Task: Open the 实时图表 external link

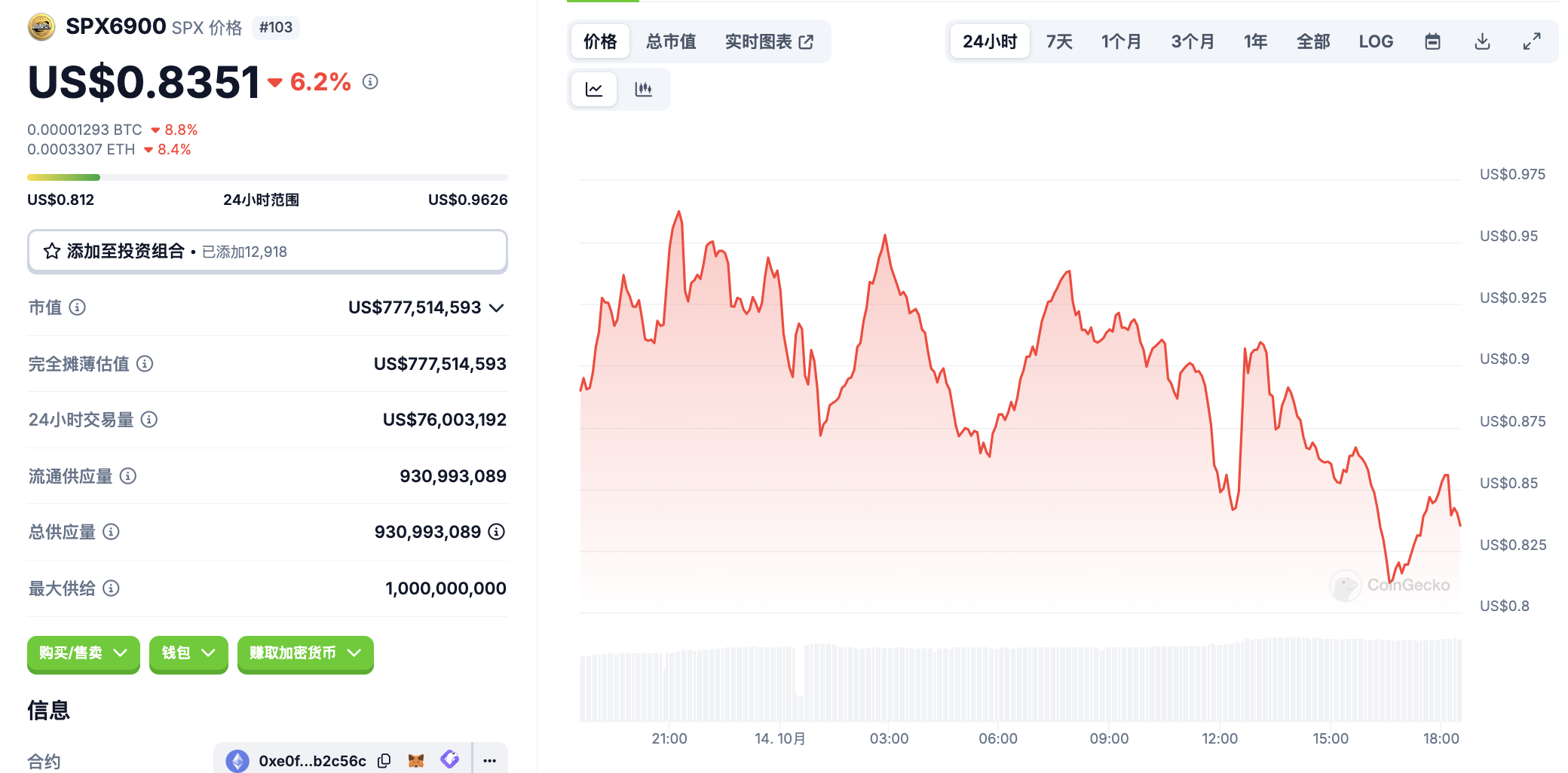Action: coord(769,41)
